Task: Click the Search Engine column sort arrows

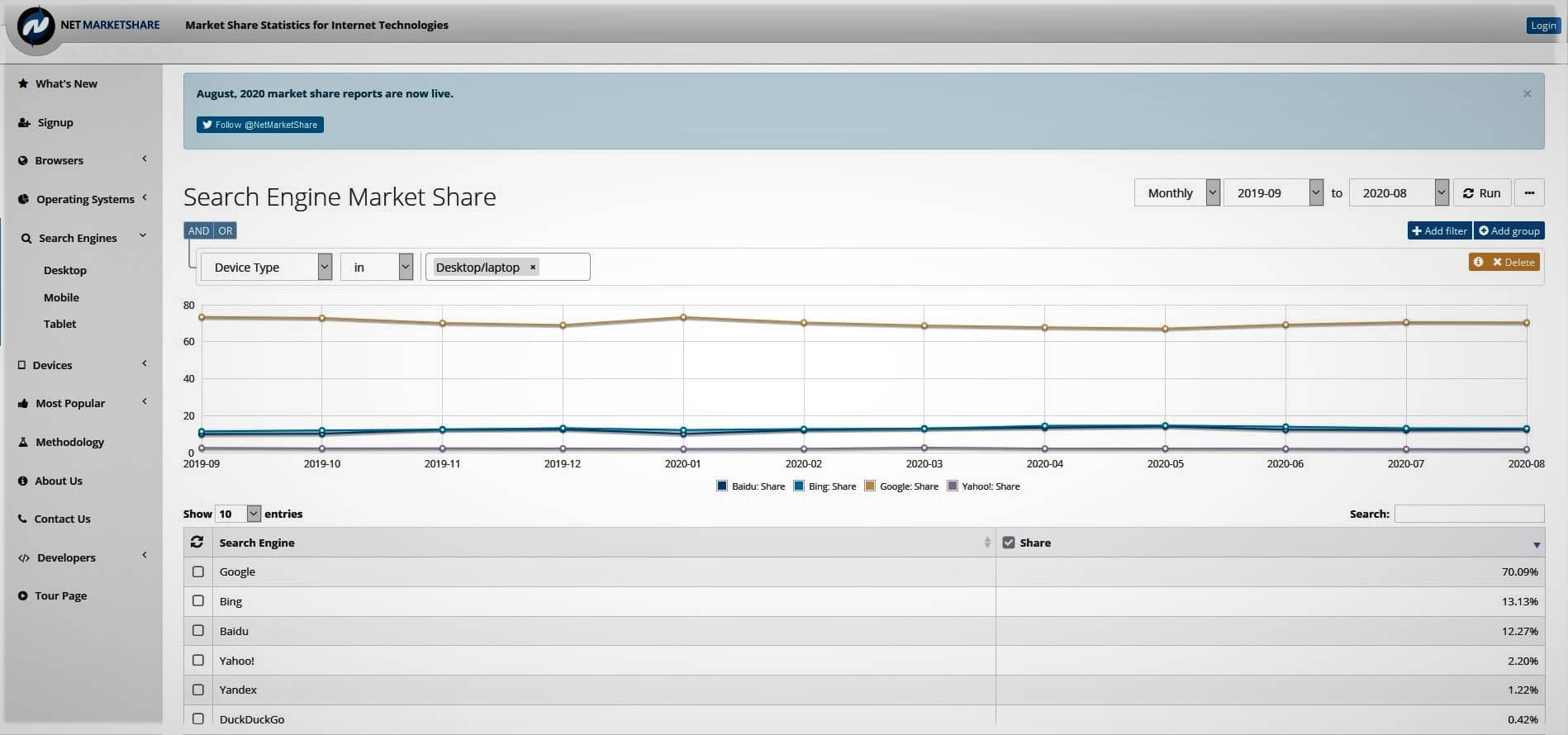Action: [x=986, y=543]
